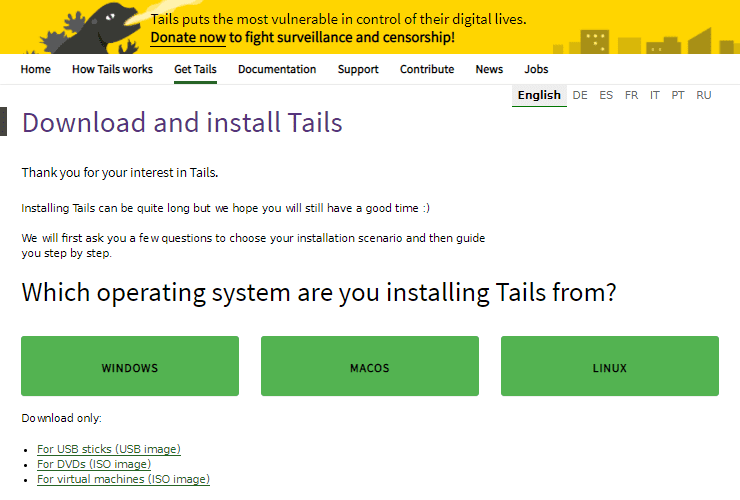Switch language to ES

(x=606, y=95)
